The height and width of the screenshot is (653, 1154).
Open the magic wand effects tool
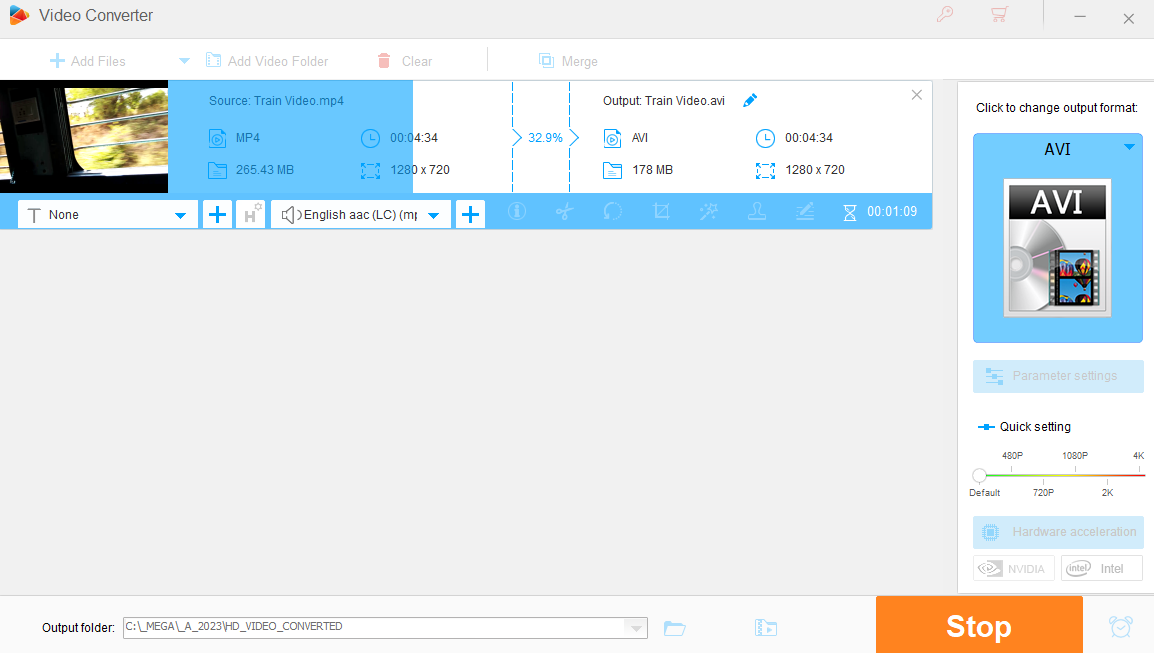[709, 212]
